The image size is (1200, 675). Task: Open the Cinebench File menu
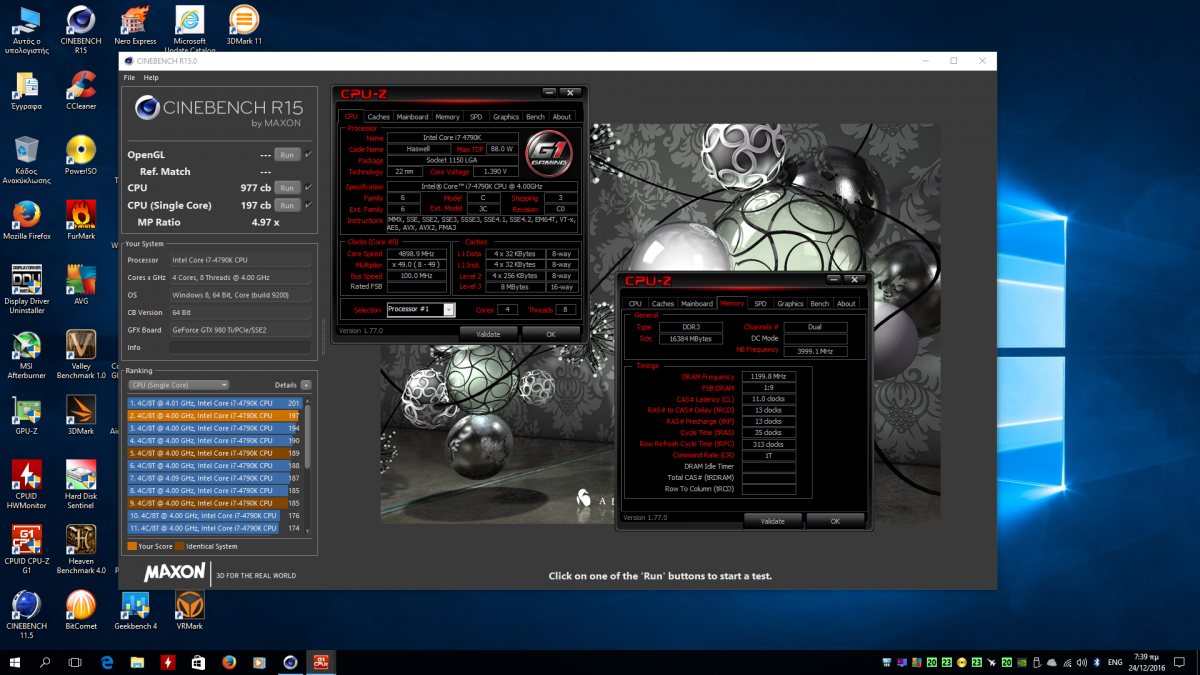[x=129, y=77]
